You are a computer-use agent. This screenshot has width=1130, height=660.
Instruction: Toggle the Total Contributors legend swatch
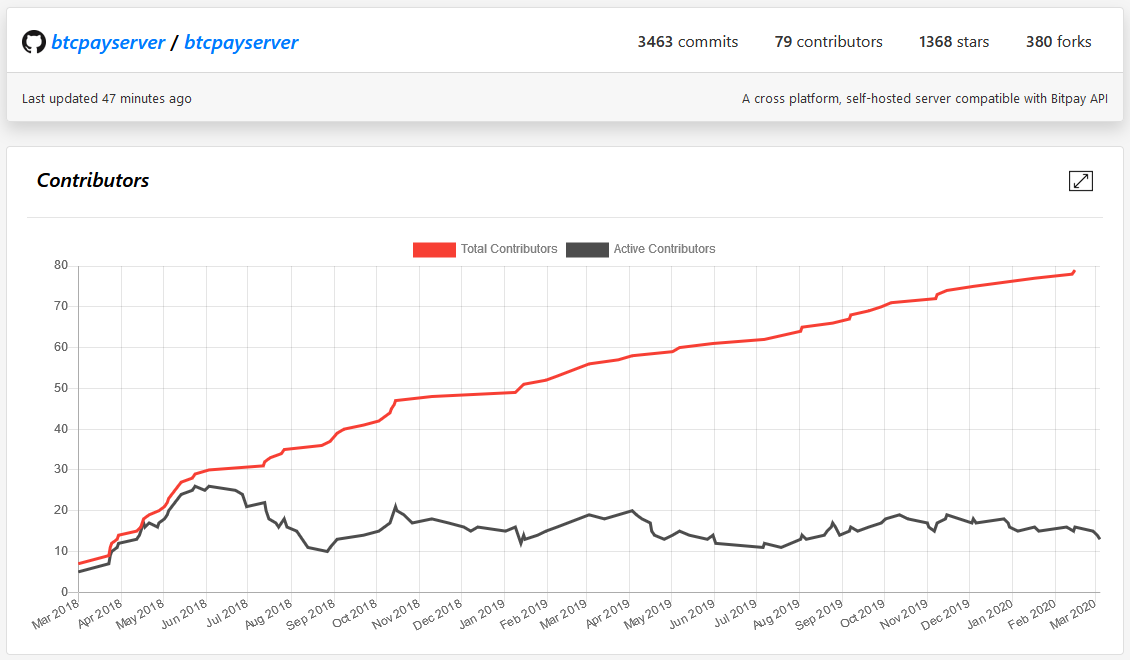point(434,249)
